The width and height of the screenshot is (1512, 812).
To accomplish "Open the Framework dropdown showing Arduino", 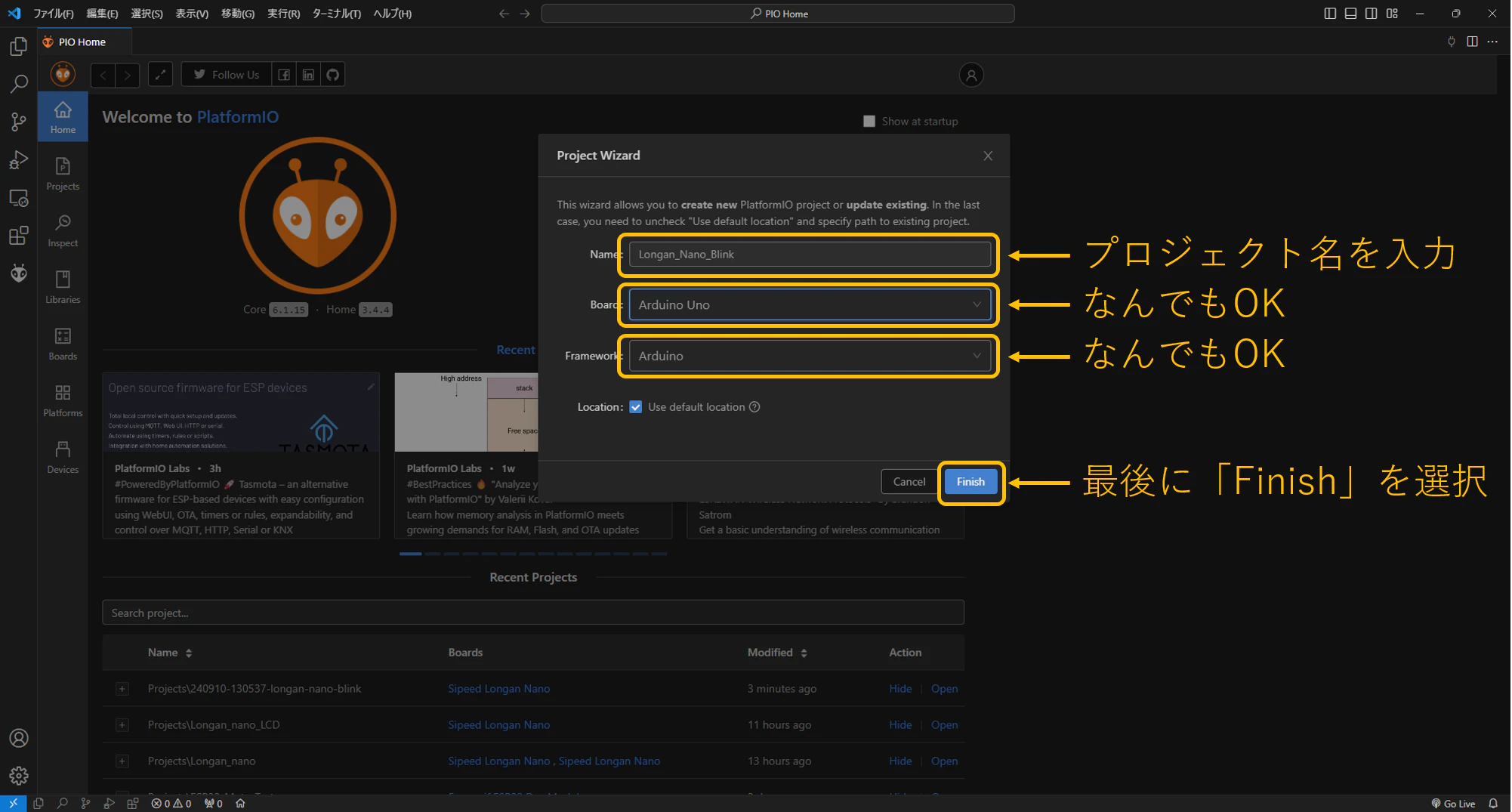I will tap(810, 356).
